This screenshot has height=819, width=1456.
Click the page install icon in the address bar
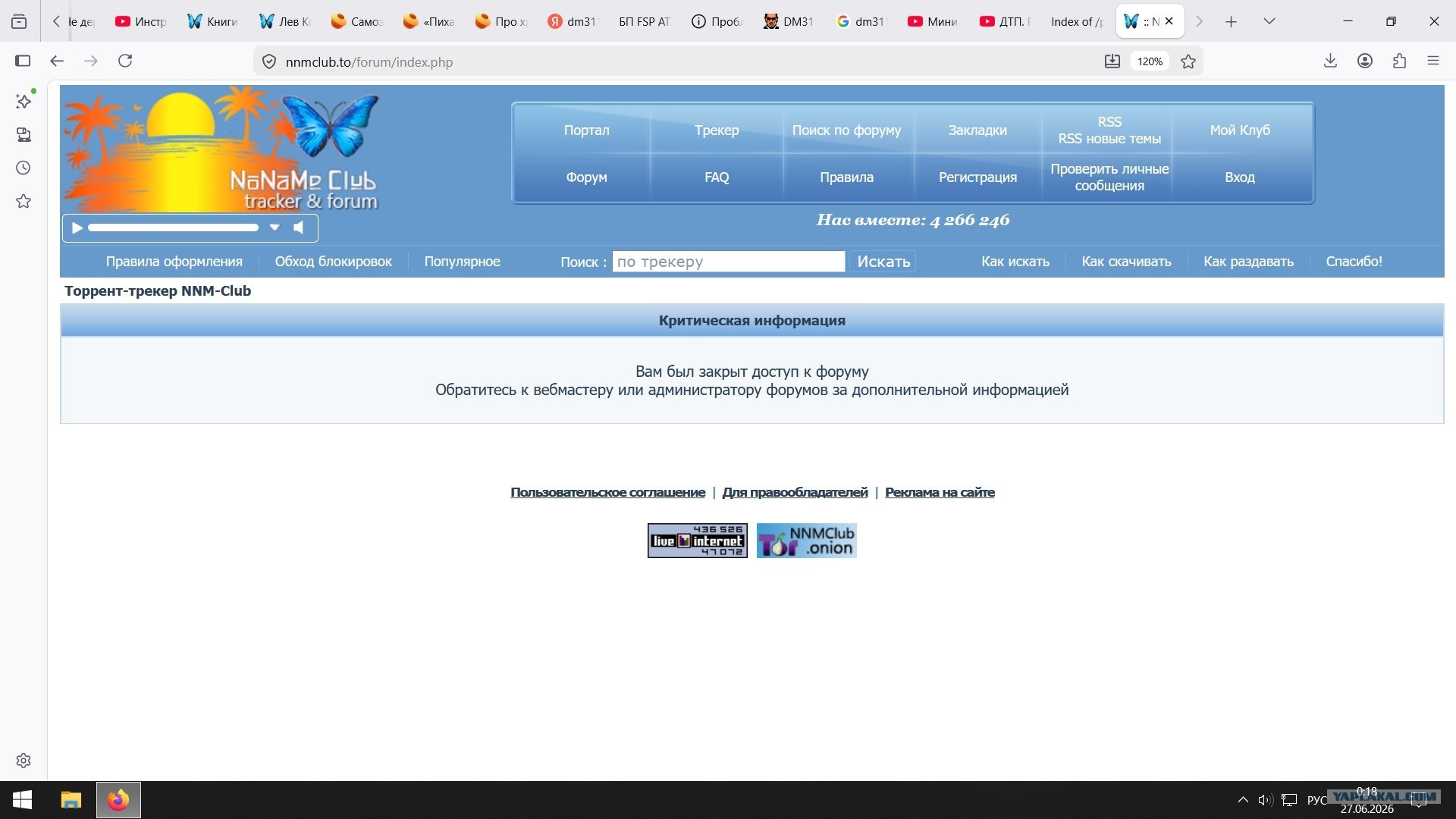tap(1112, 61)
